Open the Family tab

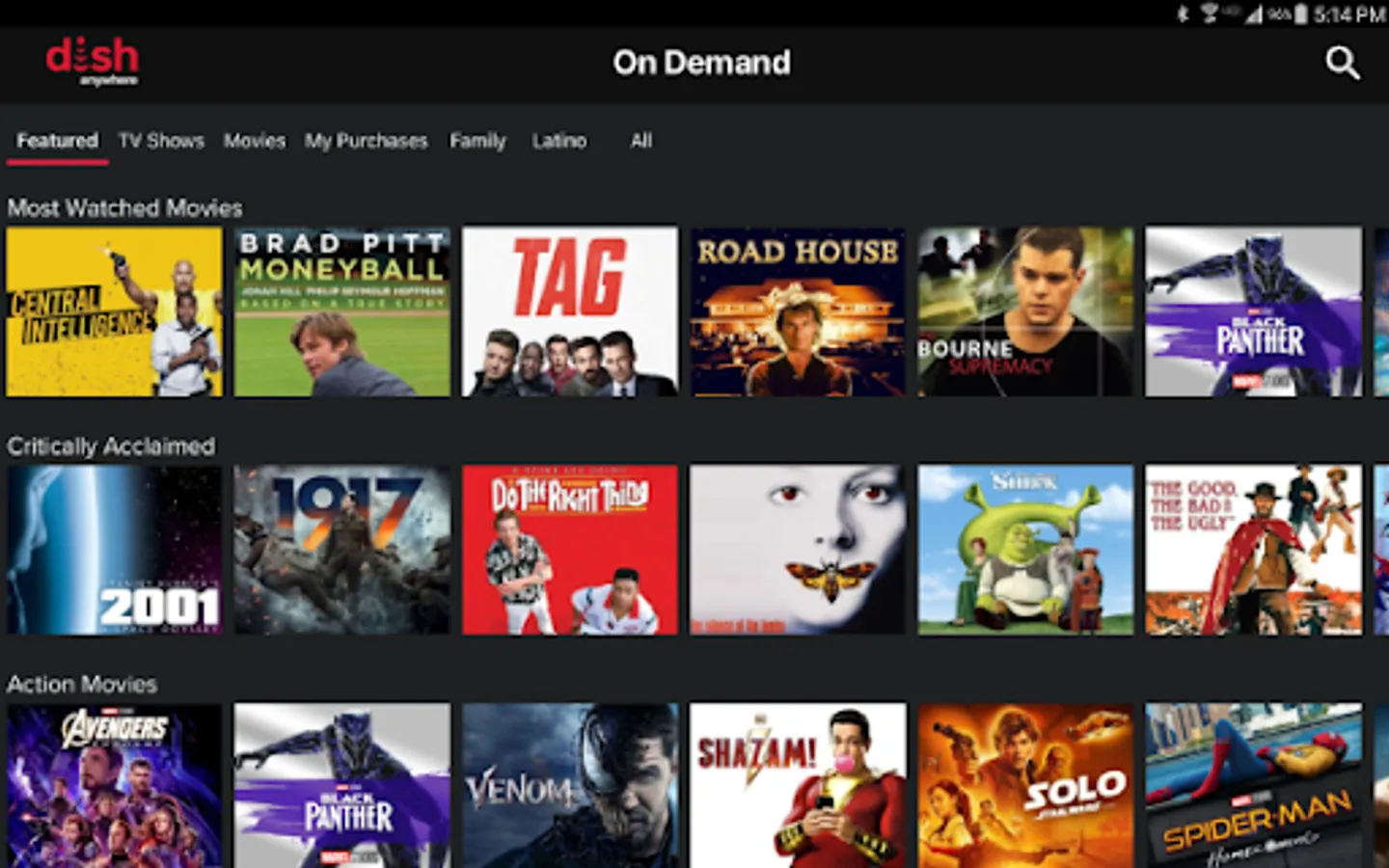tap(477, 141)
